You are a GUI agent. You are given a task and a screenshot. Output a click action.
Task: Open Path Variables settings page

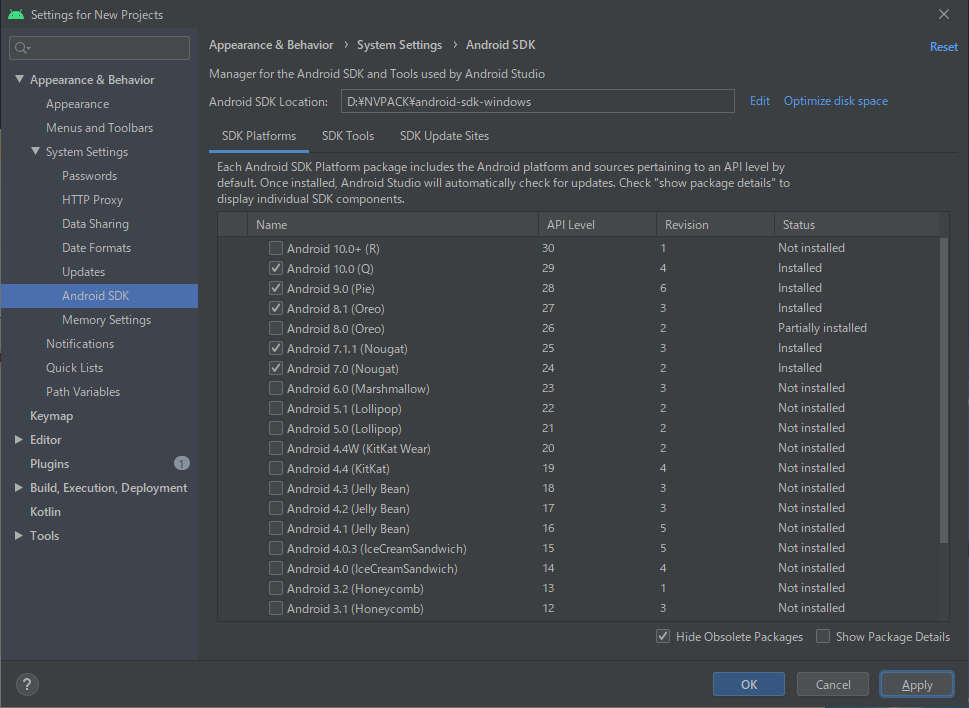[x=83, y=392]
